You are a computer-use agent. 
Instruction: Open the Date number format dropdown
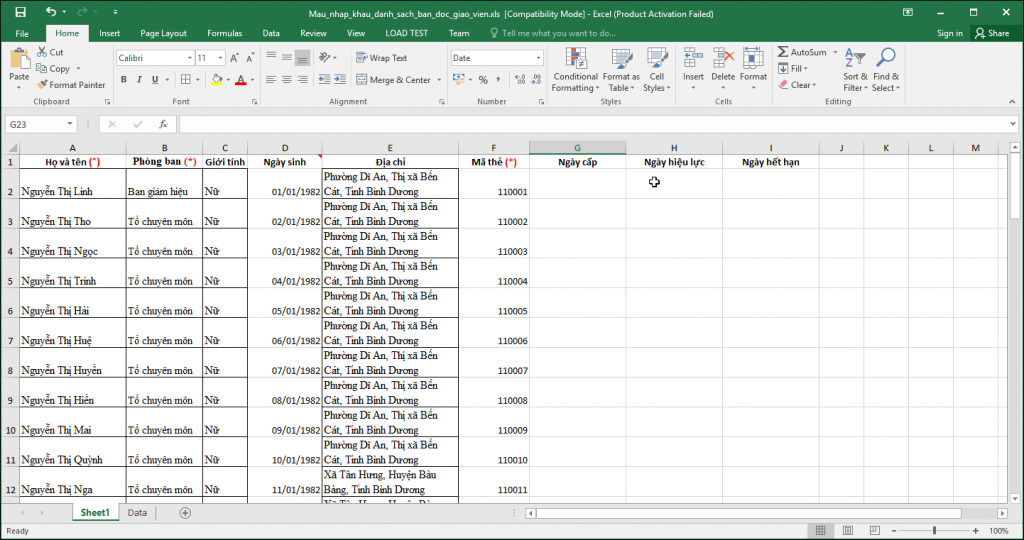538,58
